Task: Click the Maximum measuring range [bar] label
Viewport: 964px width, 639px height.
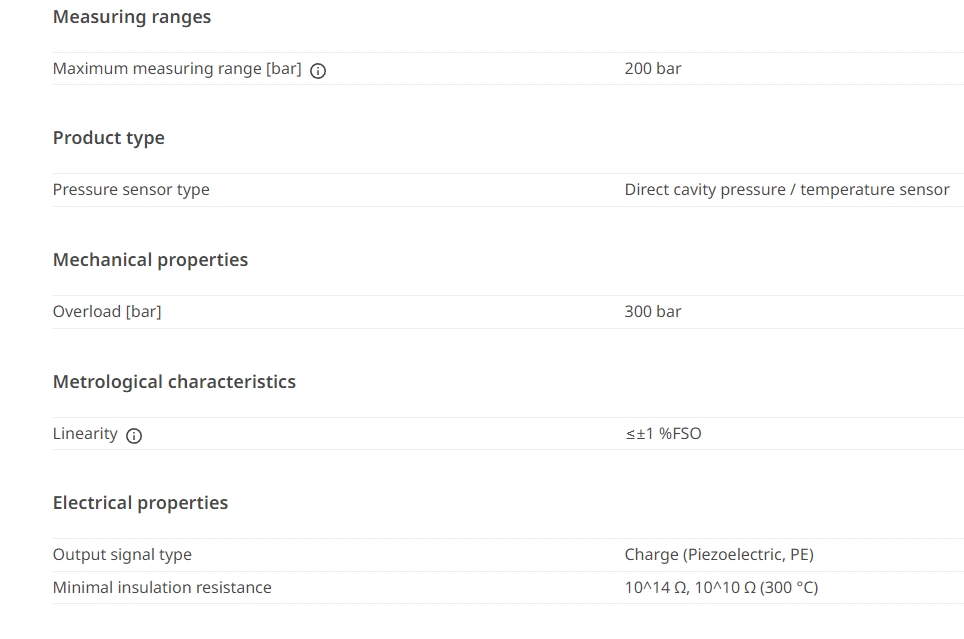Action: point(177,69)
